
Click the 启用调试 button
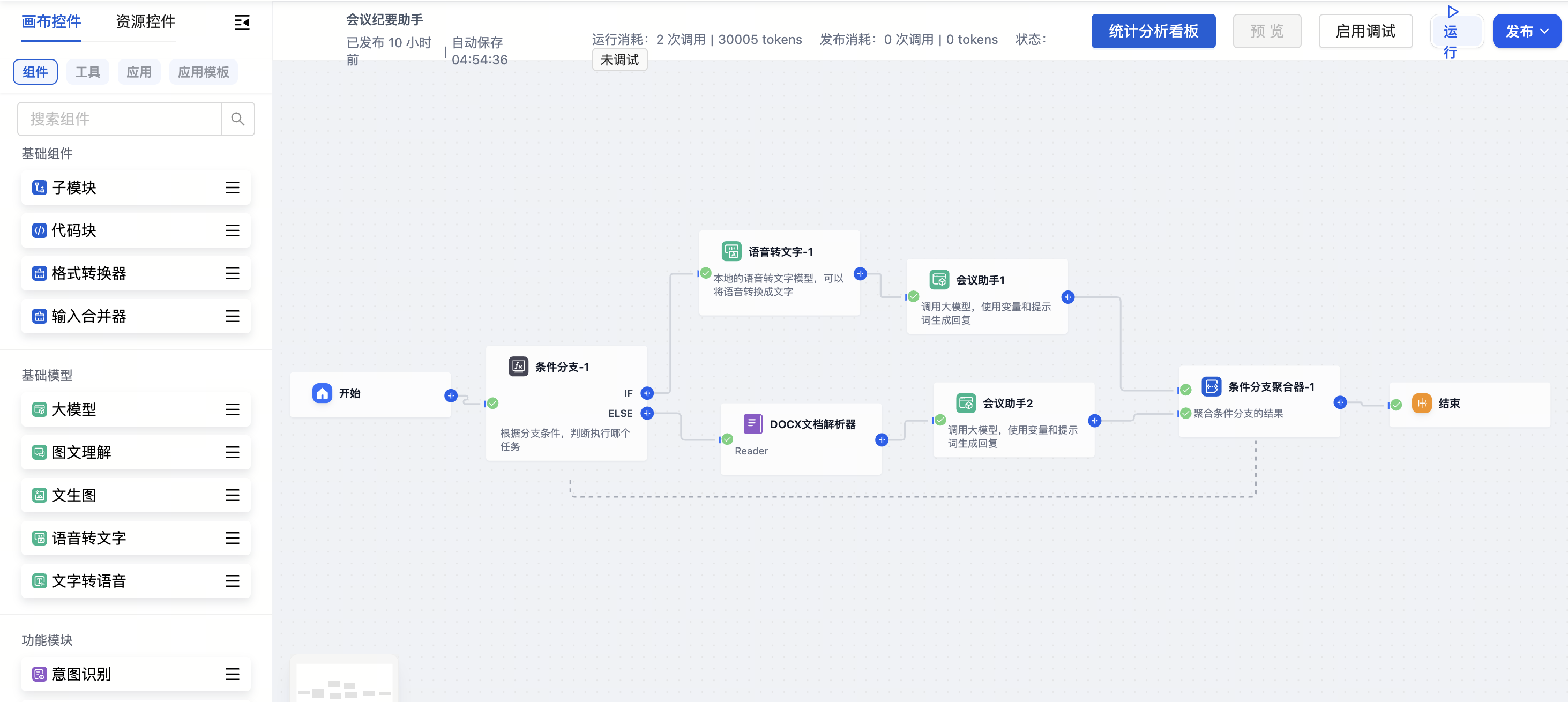point(1365,31)
